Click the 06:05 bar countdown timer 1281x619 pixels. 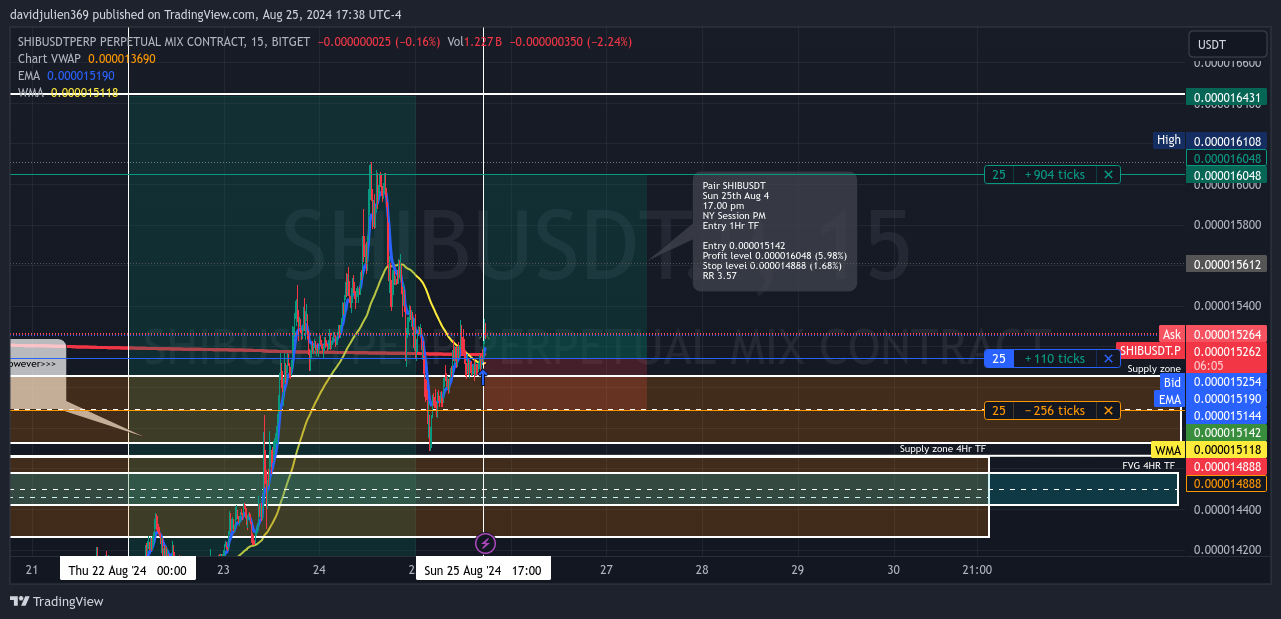1207,366
